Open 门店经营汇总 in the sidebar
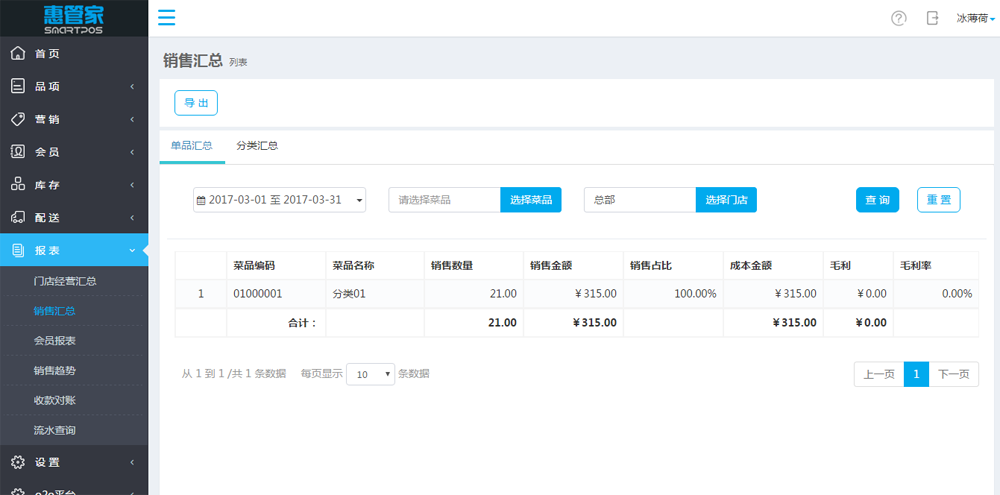1000x495 pixels. tap(65, 281)
